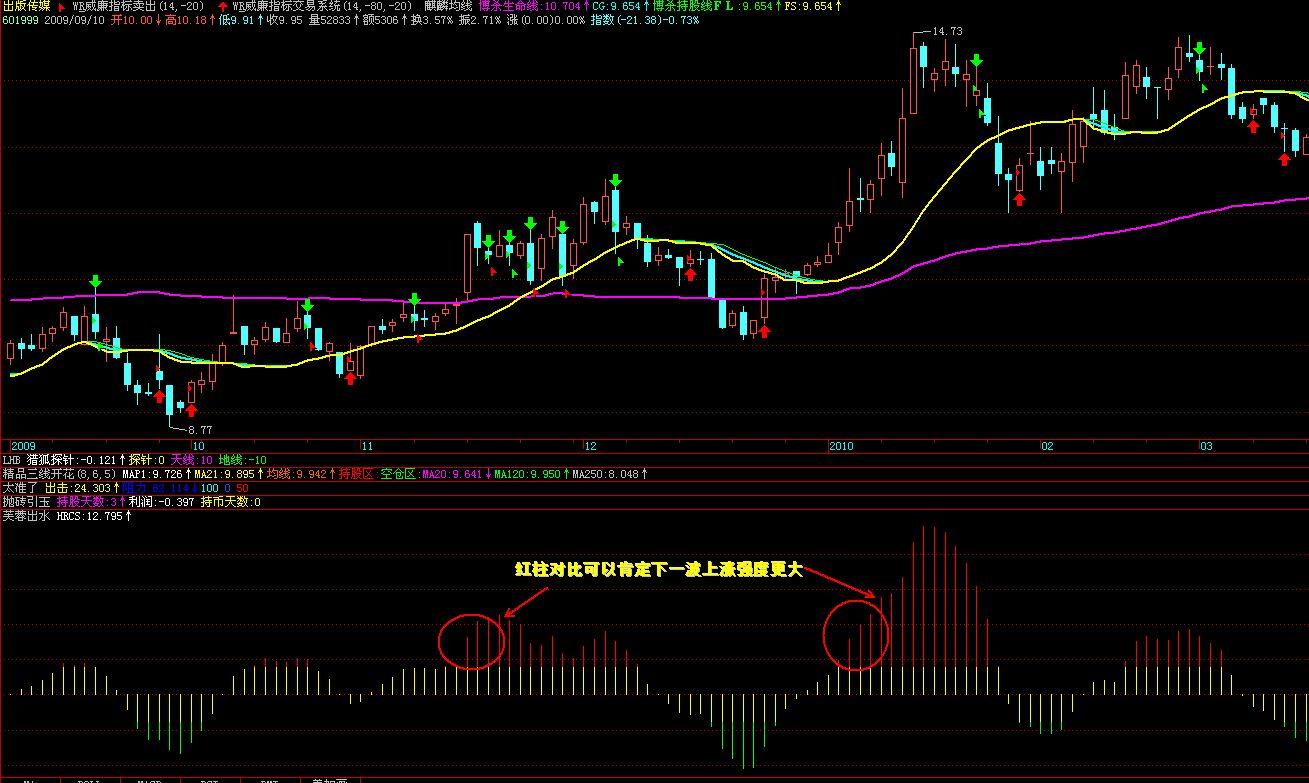Select the topmost green down arrow in March
This screenshot has height=783, width=1309.
[x=1200, y=48]
